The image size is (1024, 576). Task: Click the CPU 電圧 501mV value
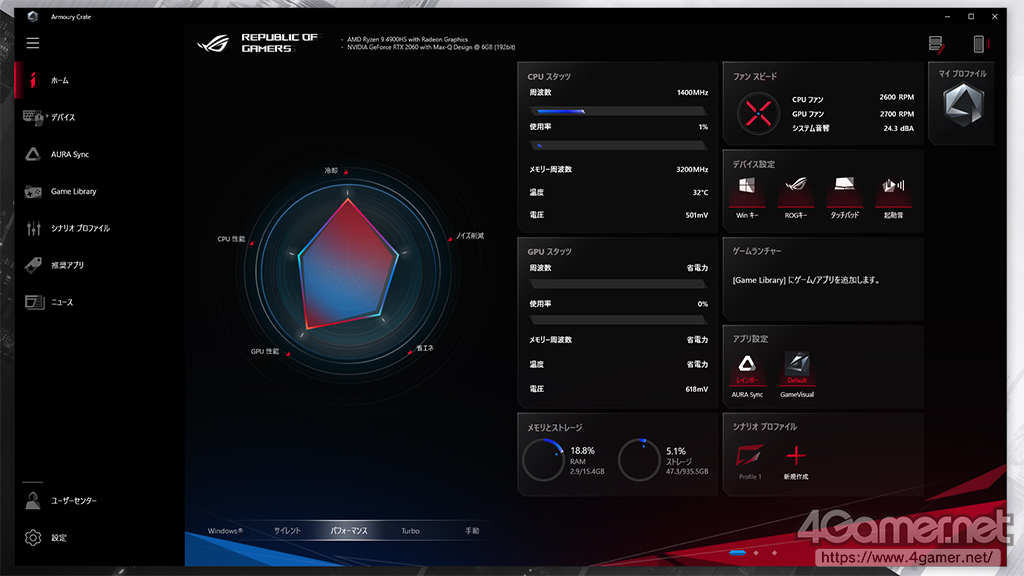(697, 215)
